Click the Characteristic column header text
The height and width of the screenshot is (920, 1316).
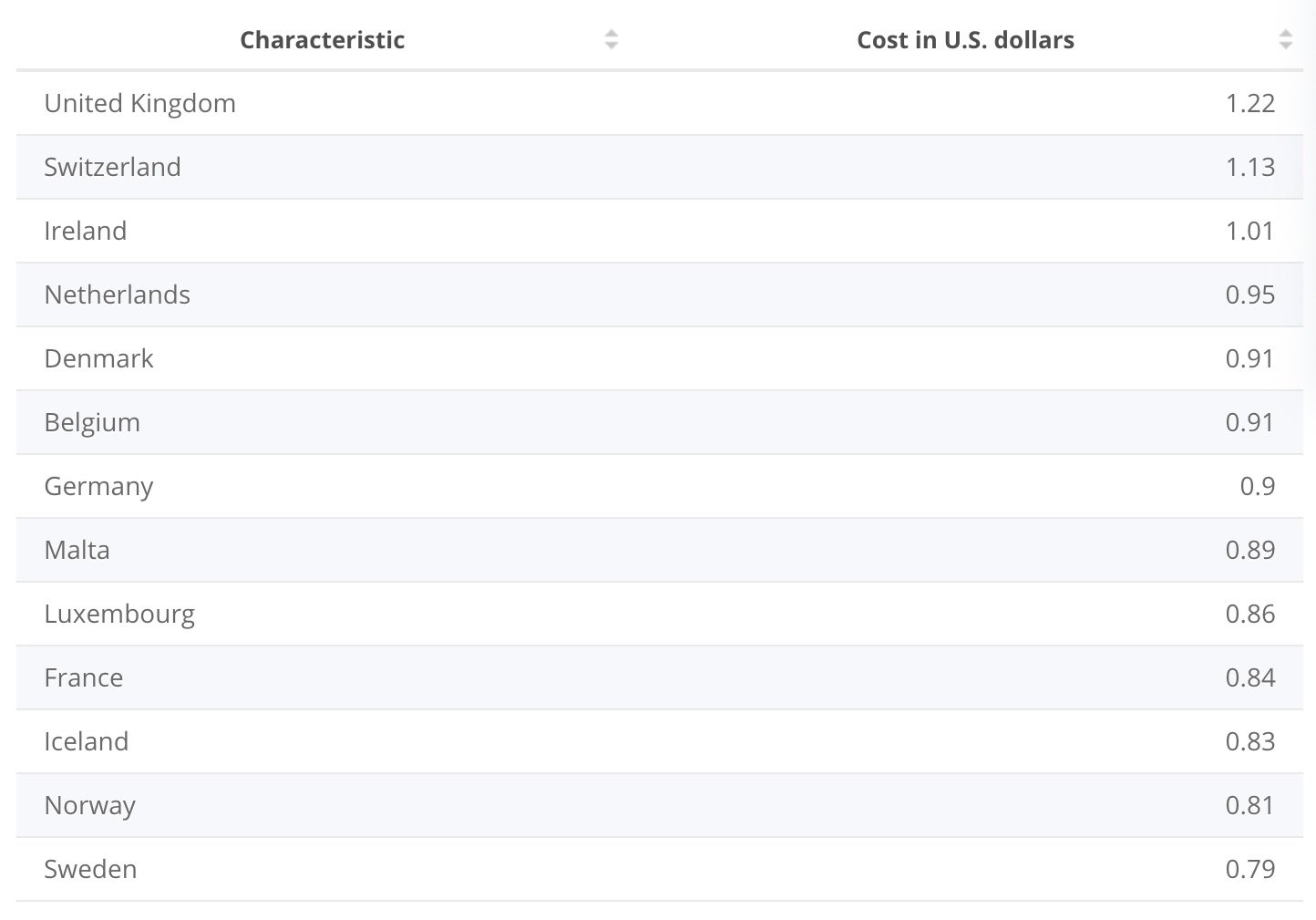[x=323, y=40]
